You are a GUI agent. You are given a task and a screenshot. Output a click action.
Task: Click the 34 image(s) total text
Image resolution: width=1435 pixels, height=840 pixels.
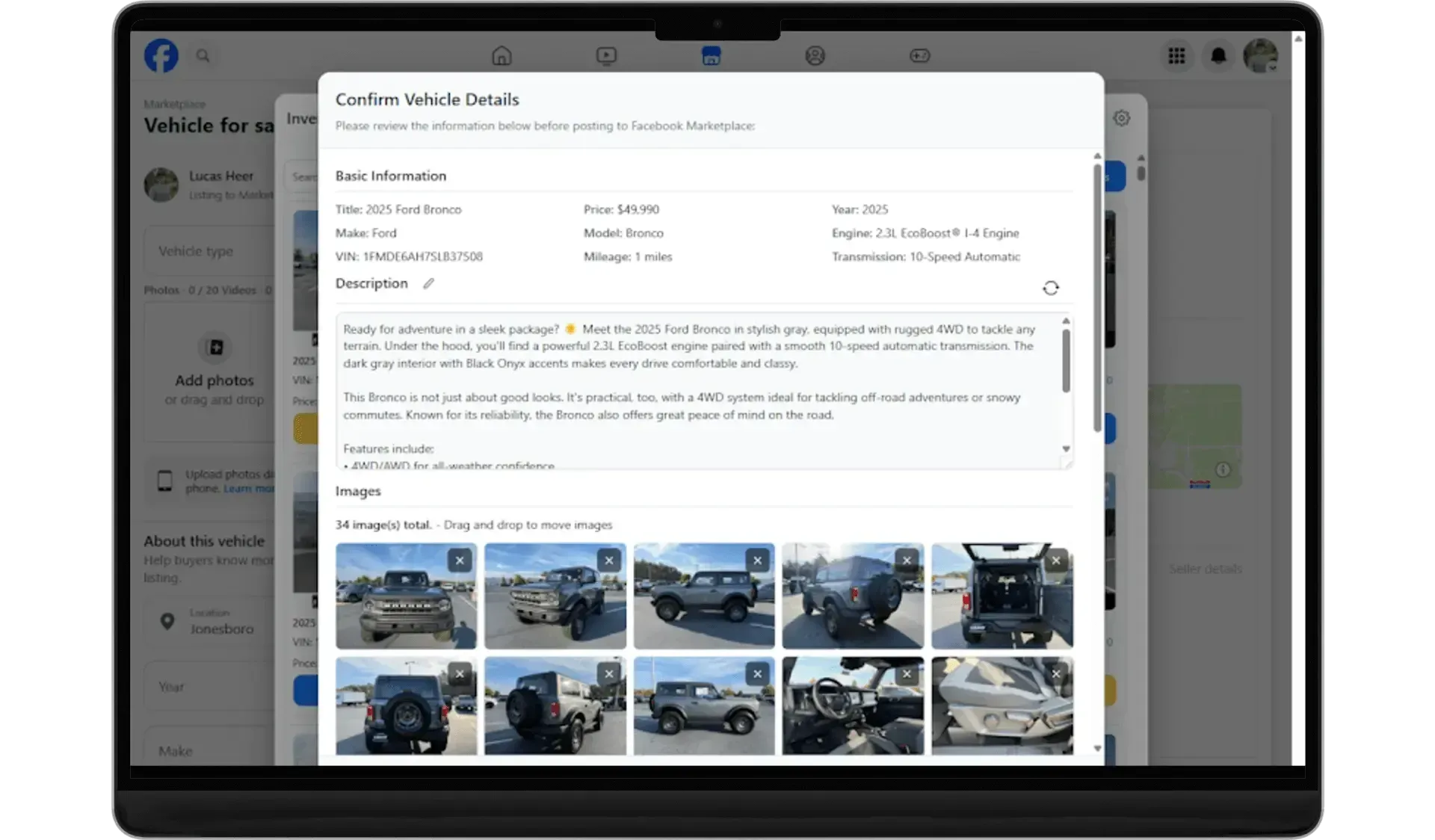click(x=383, y=525)
